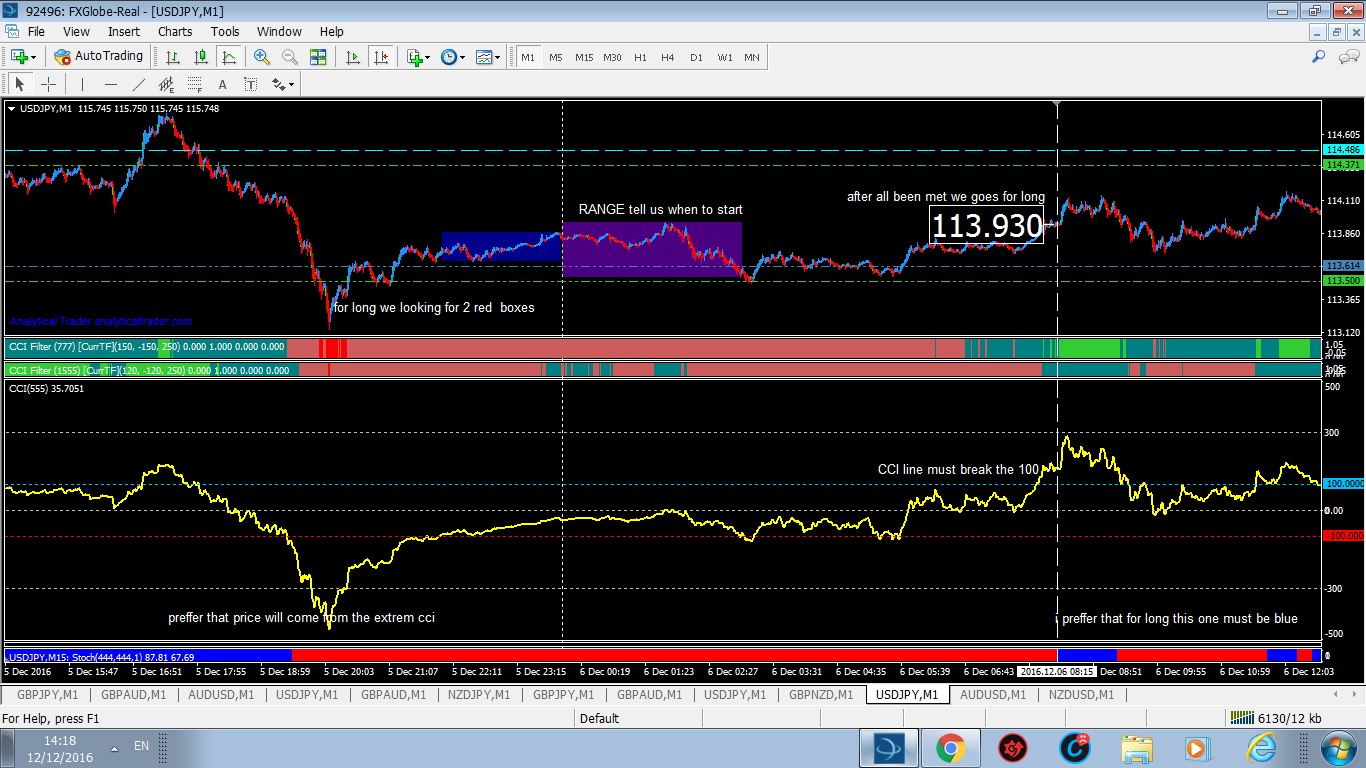Open the File menu
Image resolution: width=1366 pixels, height=768 pixels.
[x=36, y=32]
